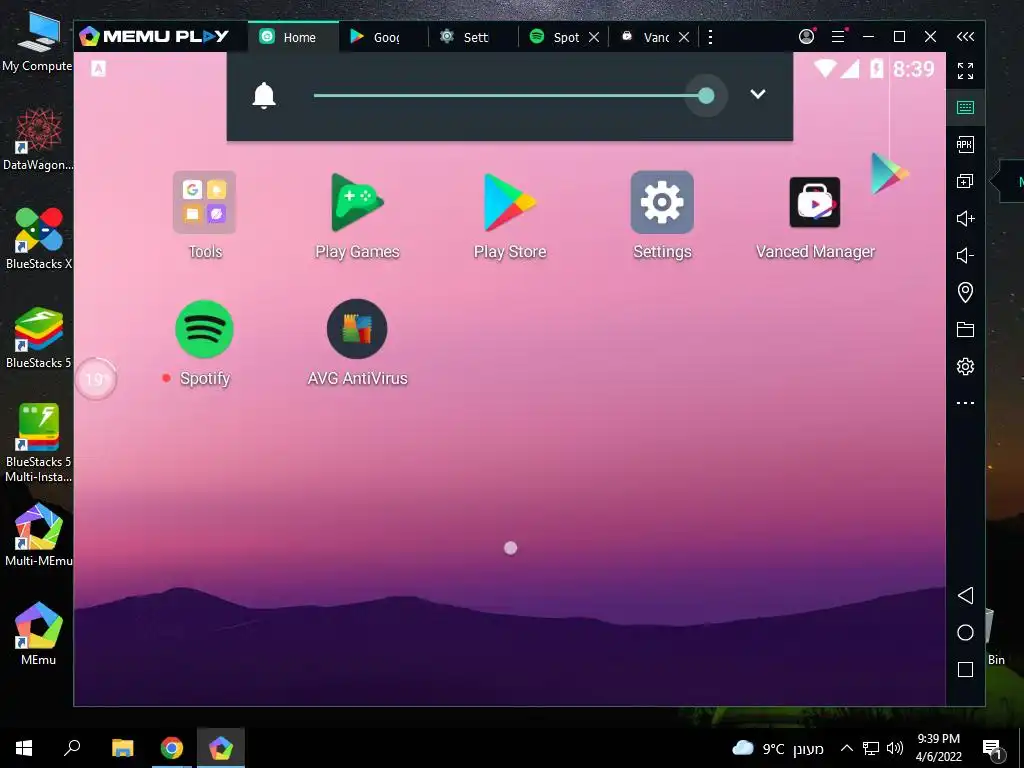The image size is (1024, 768).
Task: Open the keymapping keyboard icon in sidebar
Action: tap(965, 107)
